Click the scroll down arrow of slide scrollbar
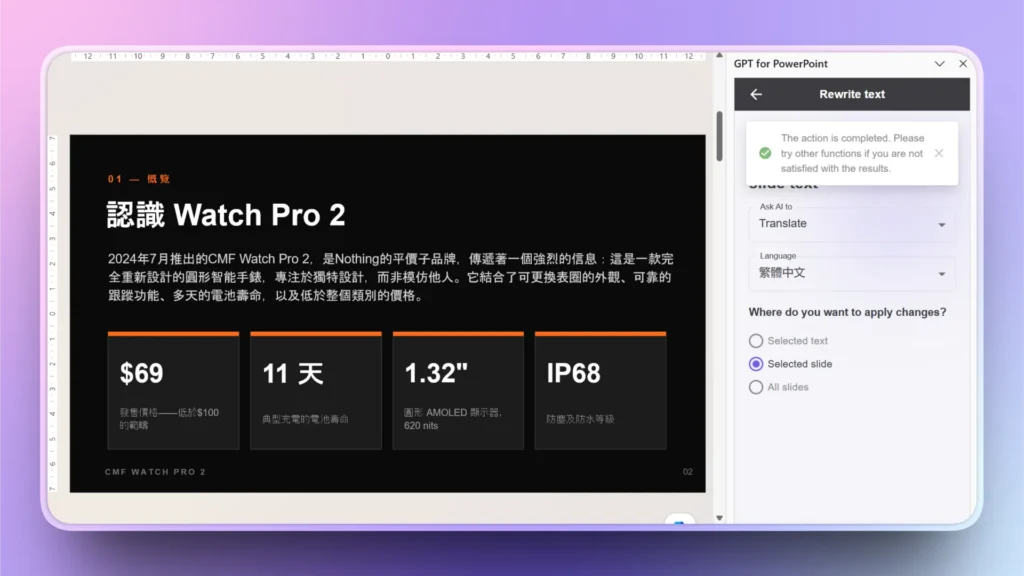1024x576 pixels. pyautogui.click(x=719, y=518)
